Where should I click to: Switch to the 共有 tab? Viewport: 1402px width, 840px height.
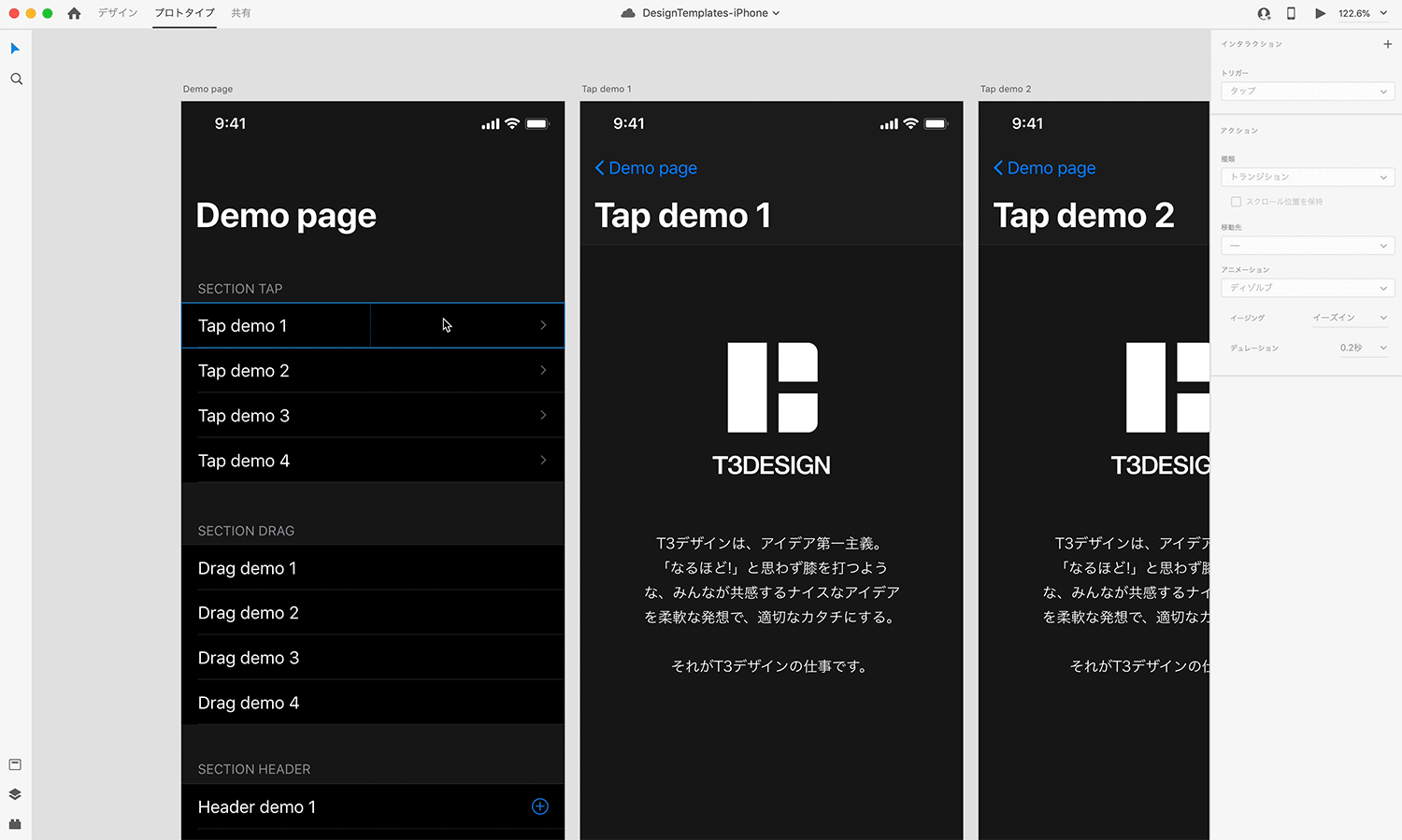[x=241, y=13]
